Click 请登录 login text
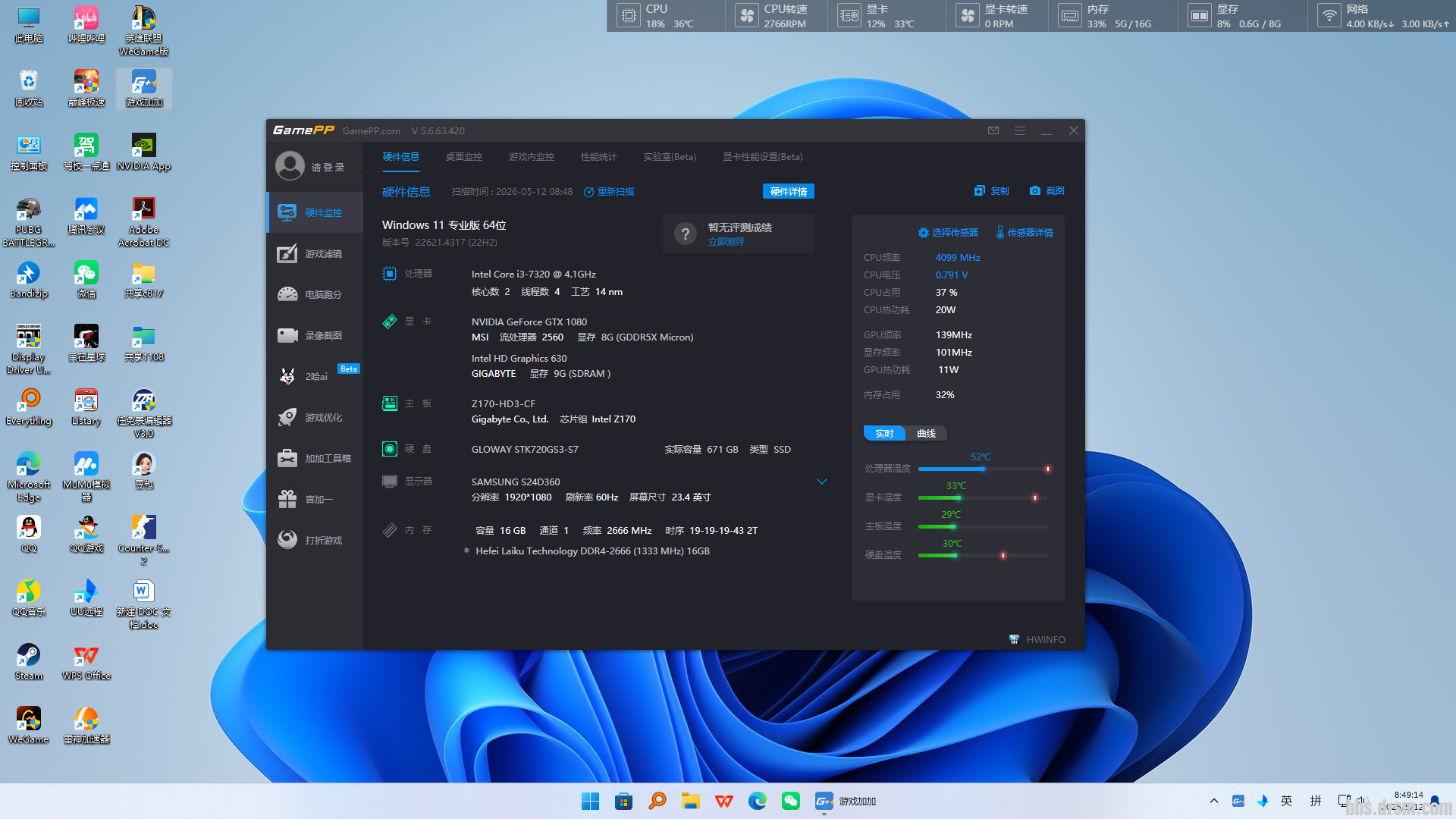The width and height of the screenshot is (1456, 819). tap(328, 168)
